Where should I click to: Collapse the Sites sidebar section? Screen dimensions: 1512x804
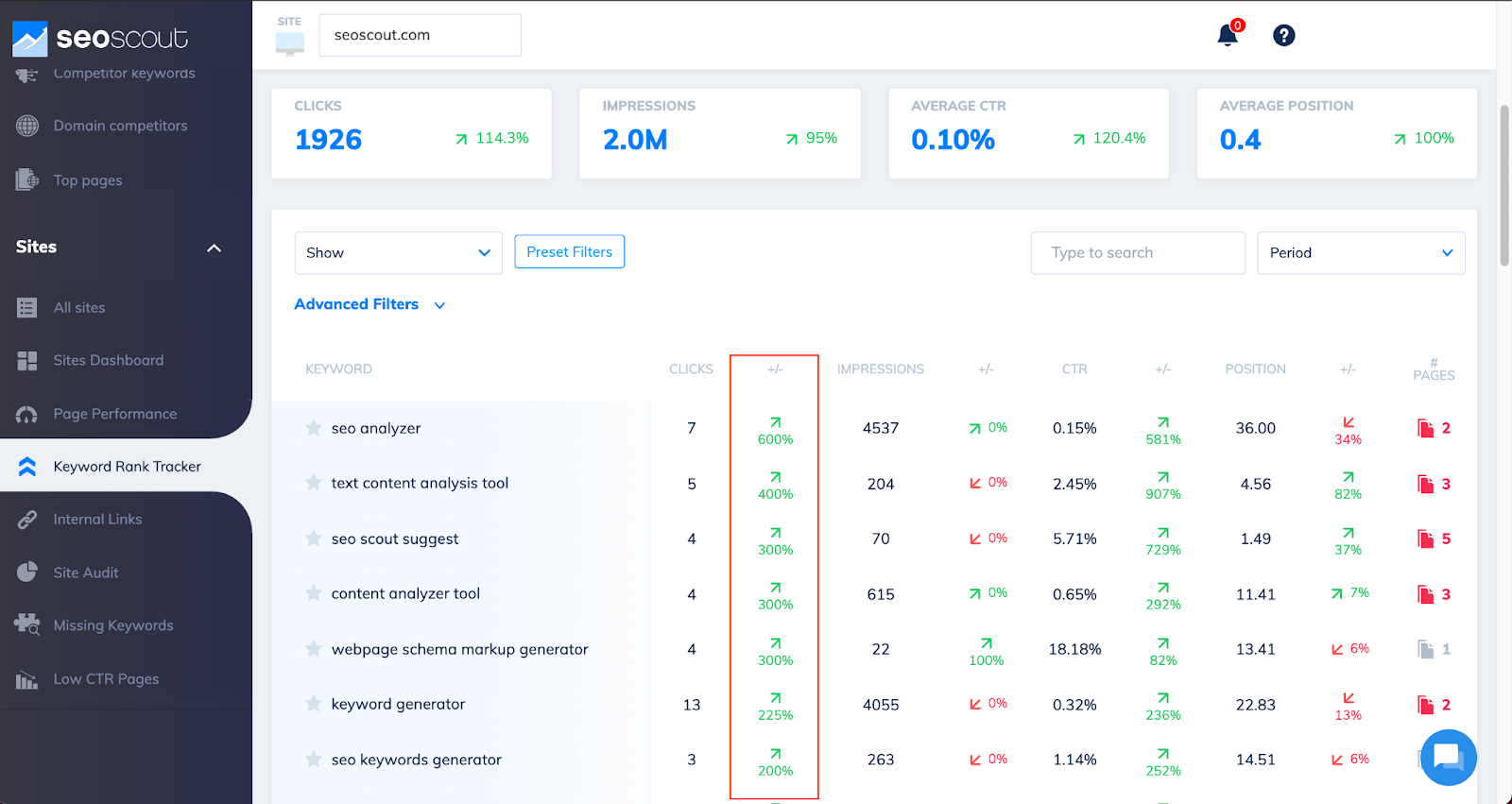214,248
